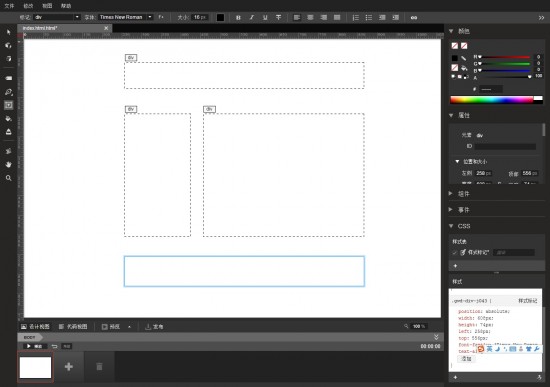Collapse the 属性 properties panel
The image size is (550, 387).
(451, 115)
